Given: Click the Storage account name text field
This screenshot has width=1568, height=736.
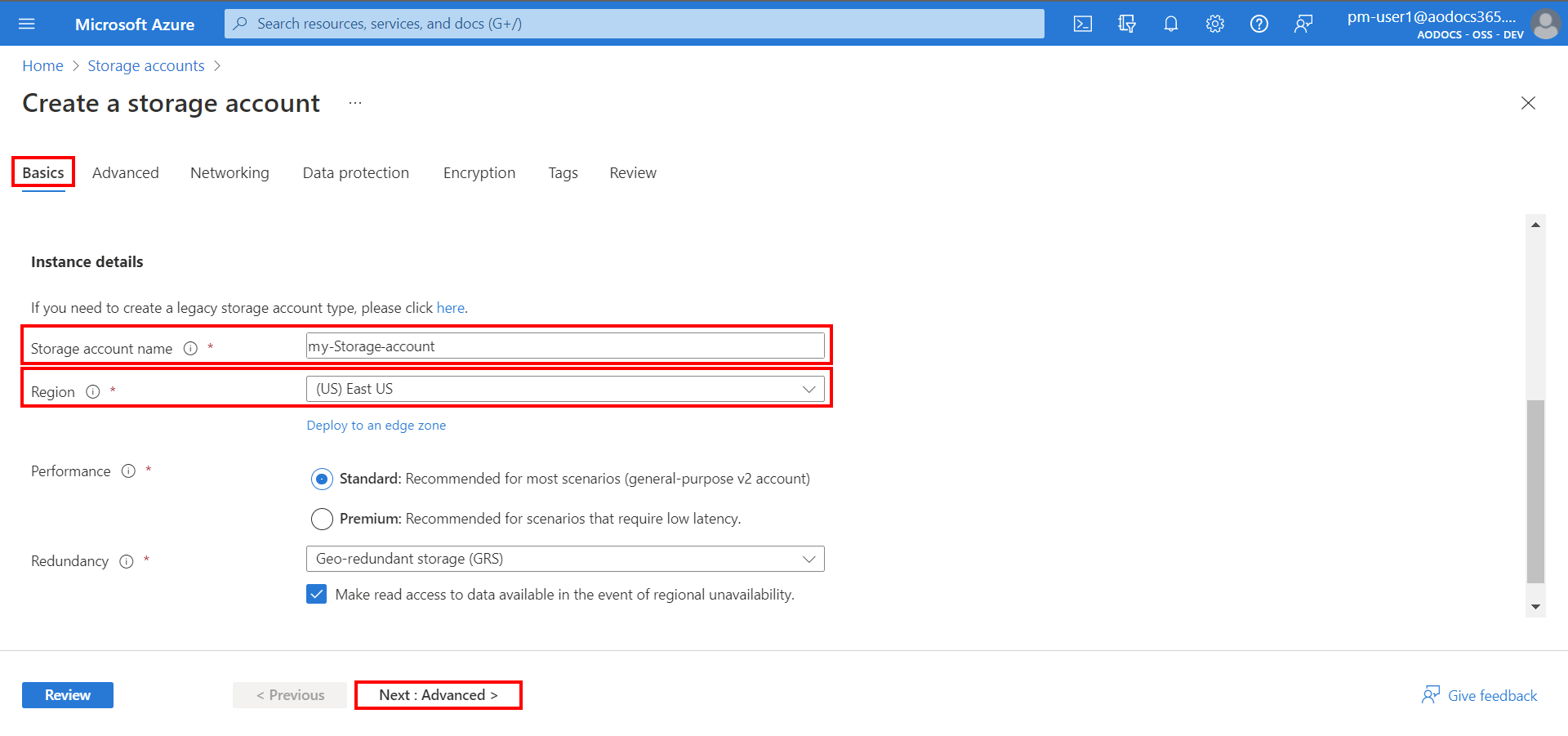Looking at the screenshot, I should (564, 346).
